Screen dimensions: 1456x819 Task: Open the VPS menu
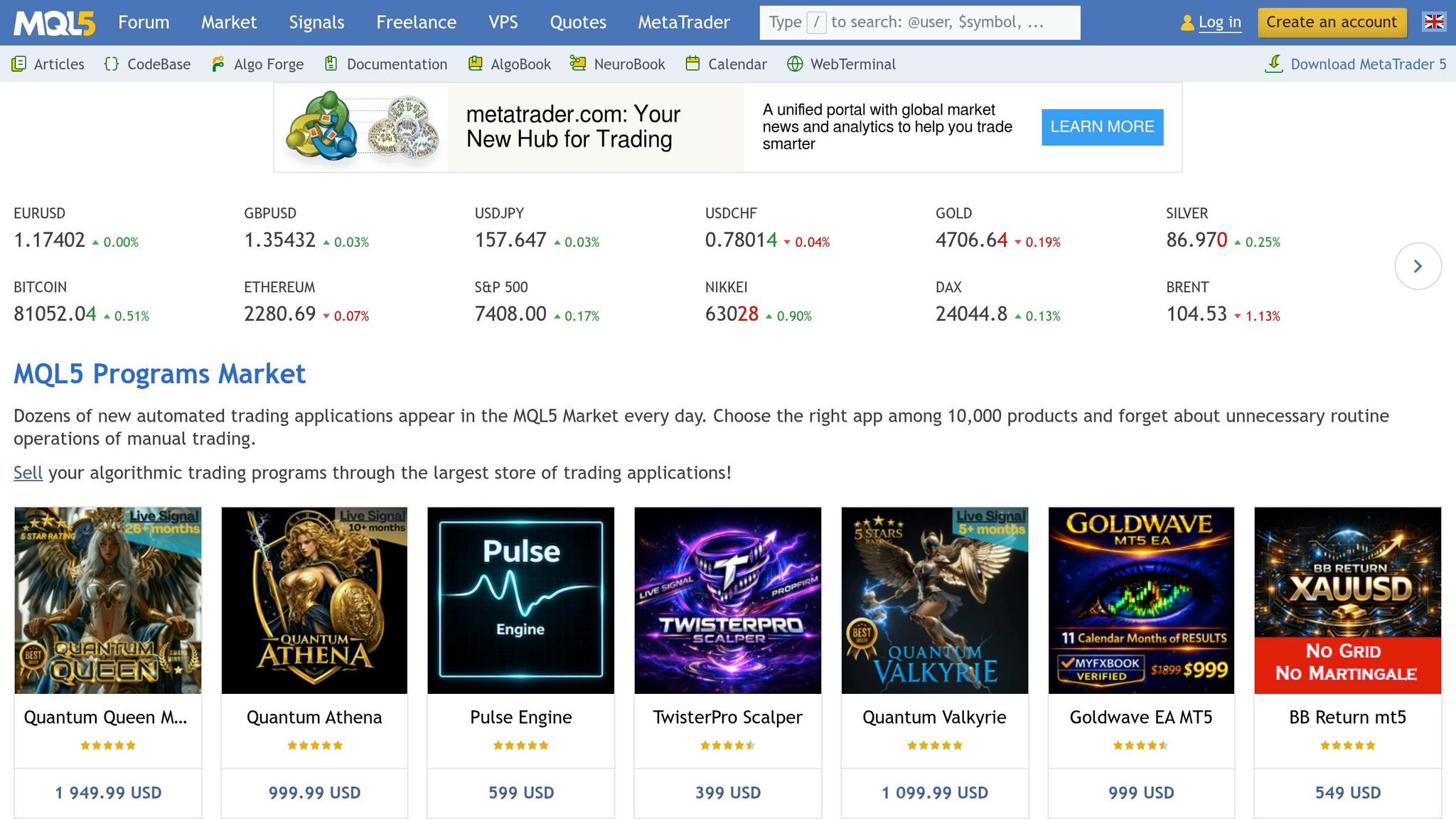[x=503, y=23]
